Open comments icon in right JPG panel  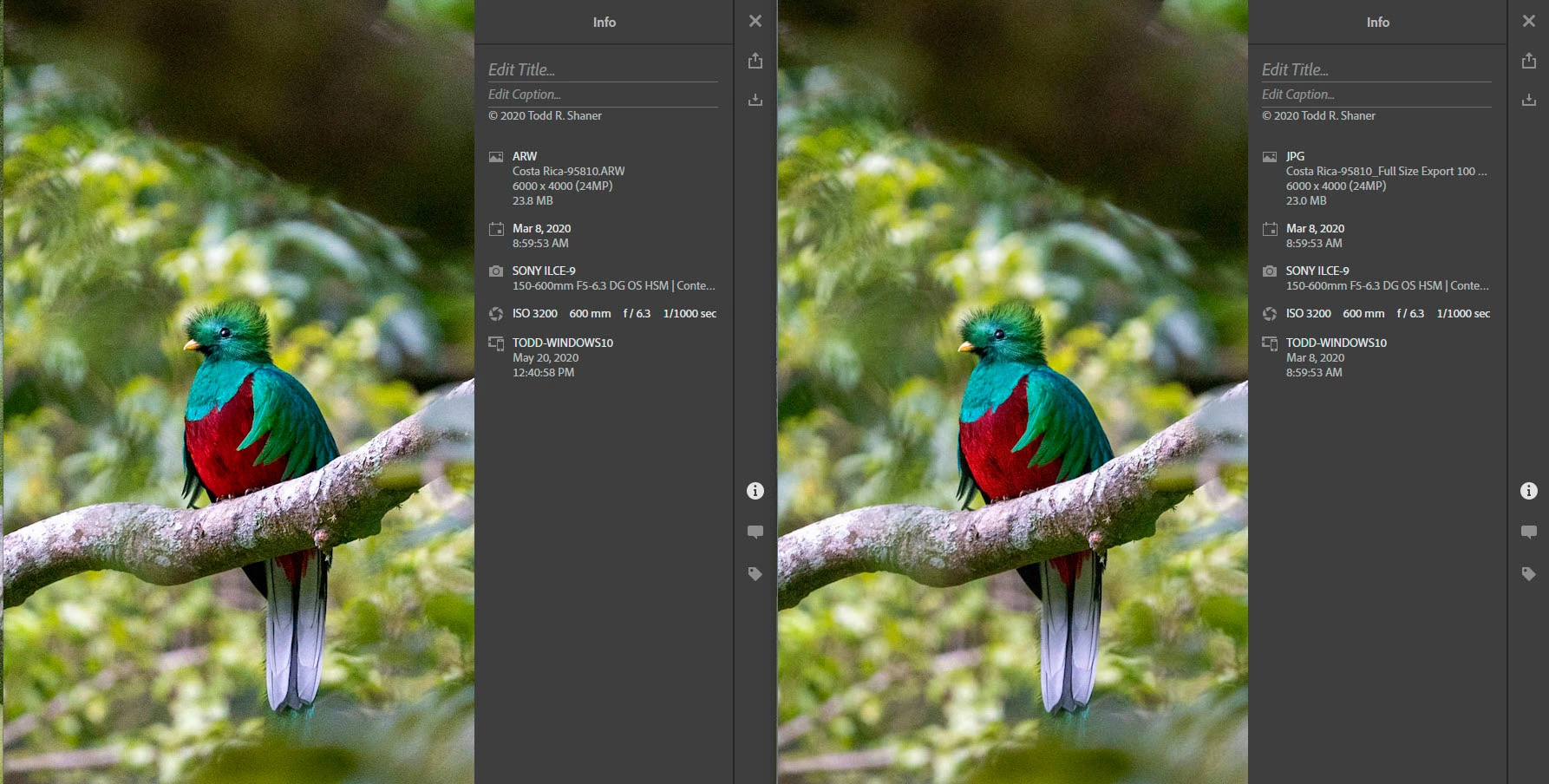pyautogui.click(x=1529, y=532)
